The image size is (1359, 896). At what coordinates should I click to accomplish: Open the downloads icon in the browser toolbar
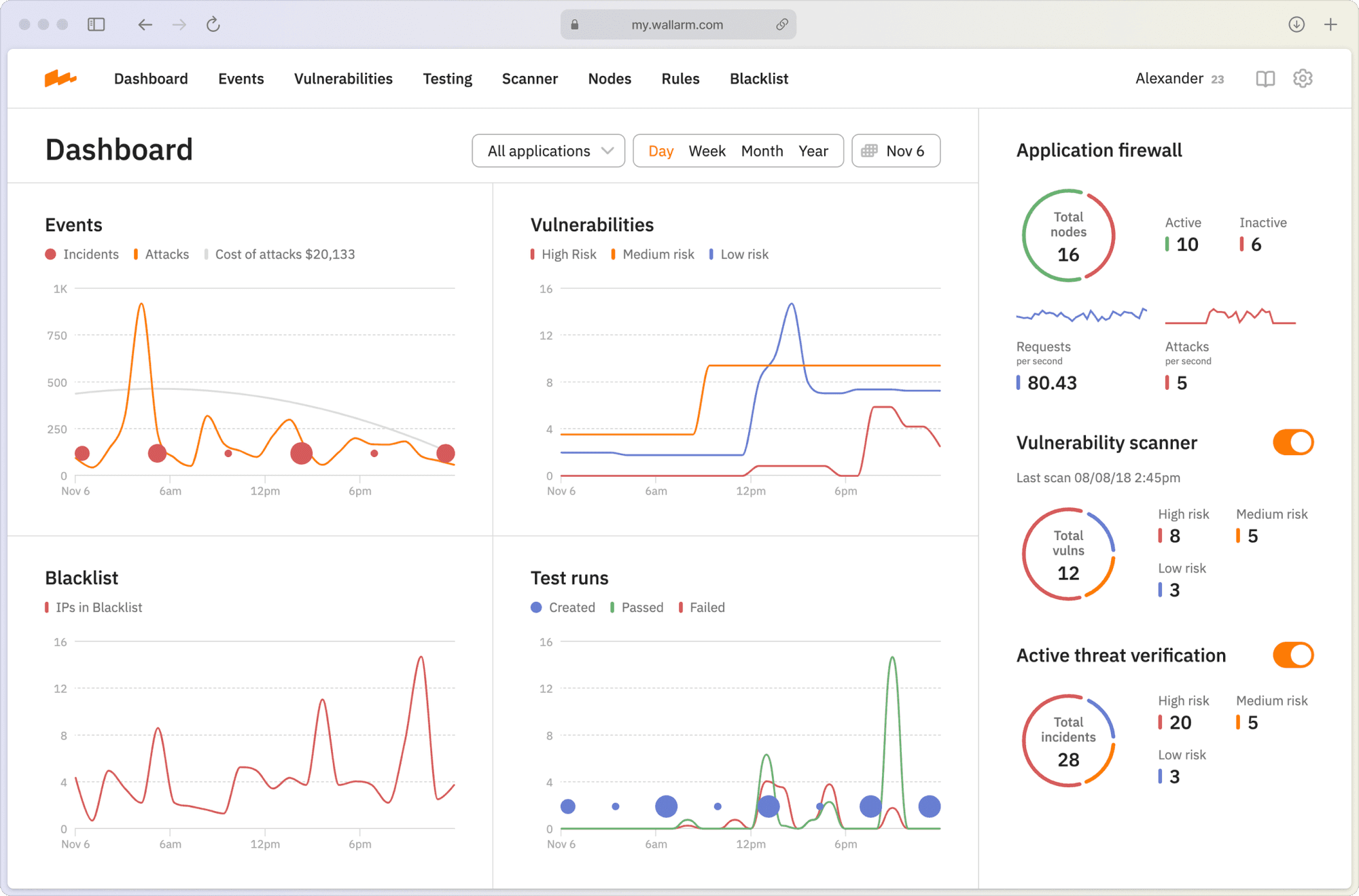click(x=1296, y=25)
